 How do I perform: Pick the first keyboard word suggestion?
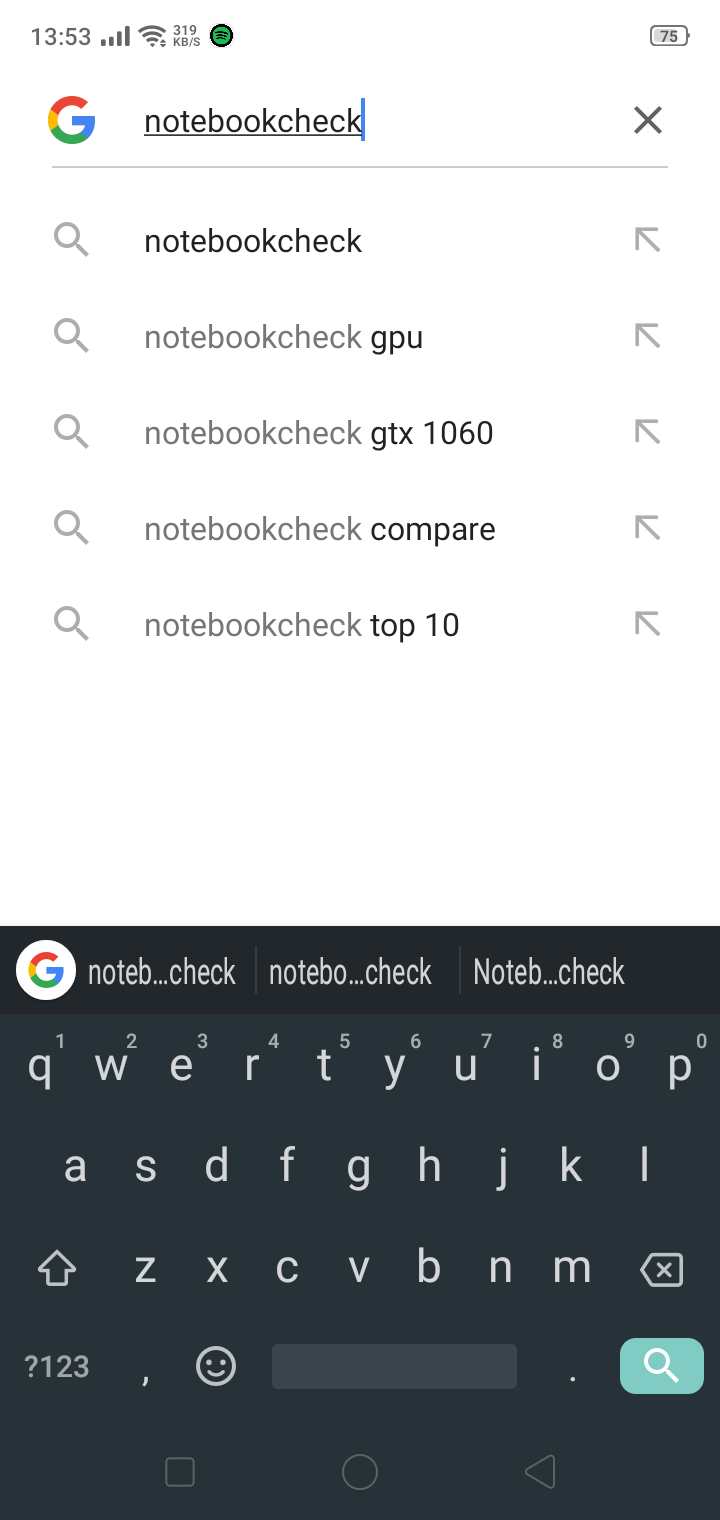coord(162,972)
